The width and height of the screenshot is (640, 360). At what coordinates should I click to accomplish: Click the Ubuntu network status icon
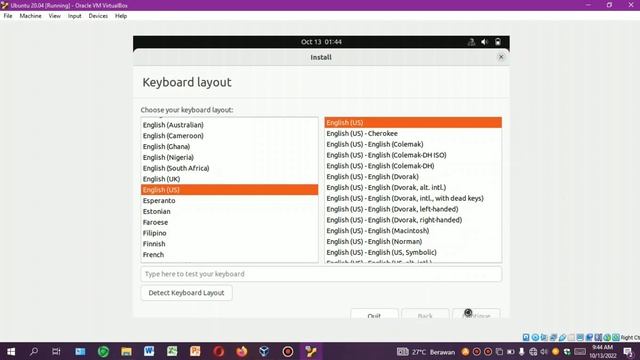click(x=471, y=42)
